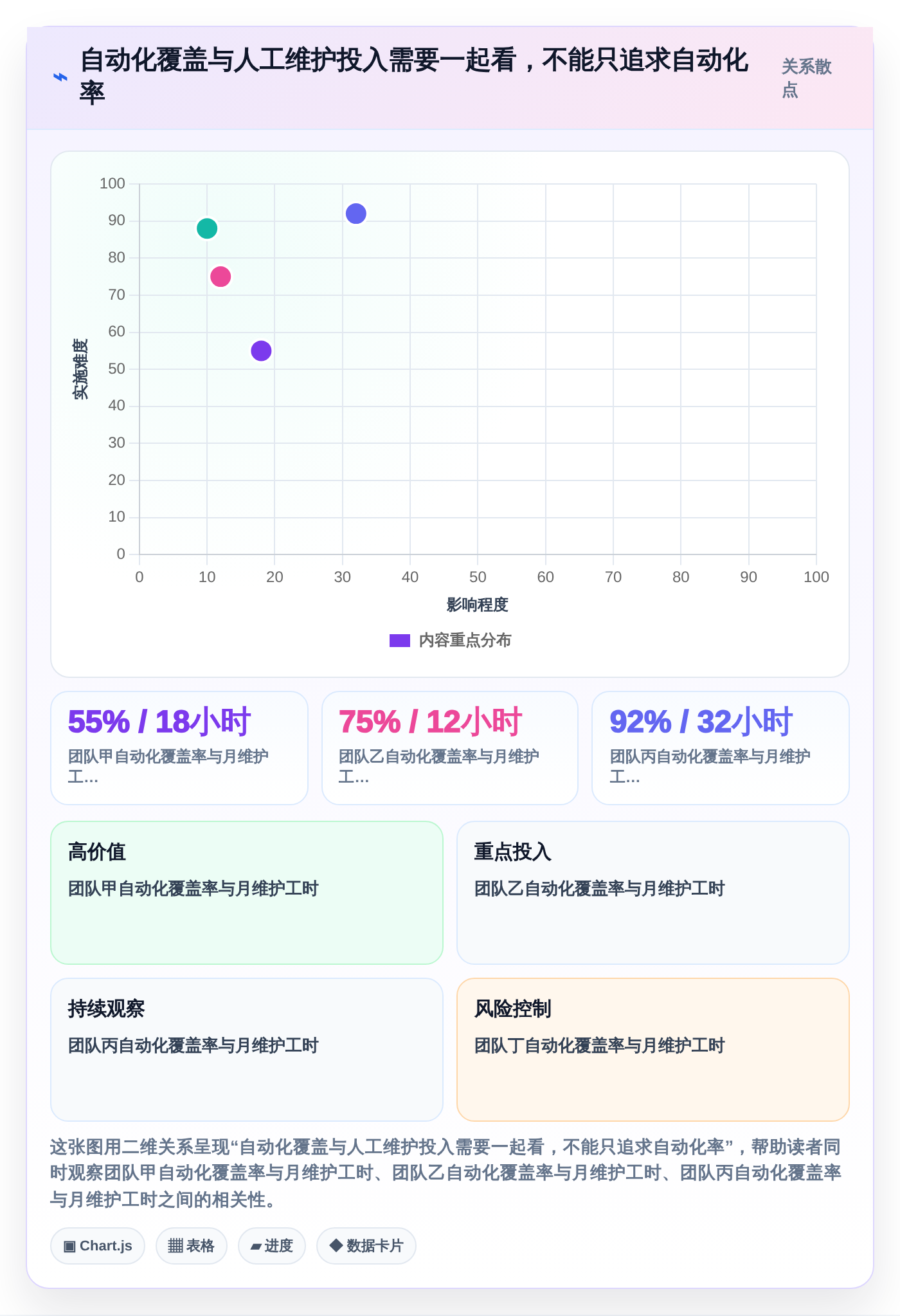Select the blue scatter point near 92
This screenshot has height=1316, width=900.
coord(356,214)
